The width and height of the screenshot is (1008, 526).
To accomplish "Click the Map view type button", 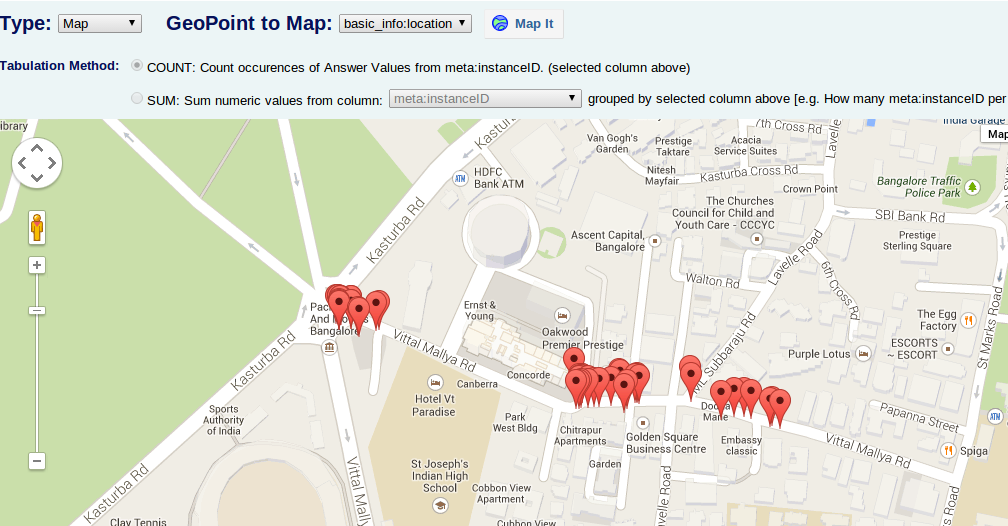I will (994, 134).
